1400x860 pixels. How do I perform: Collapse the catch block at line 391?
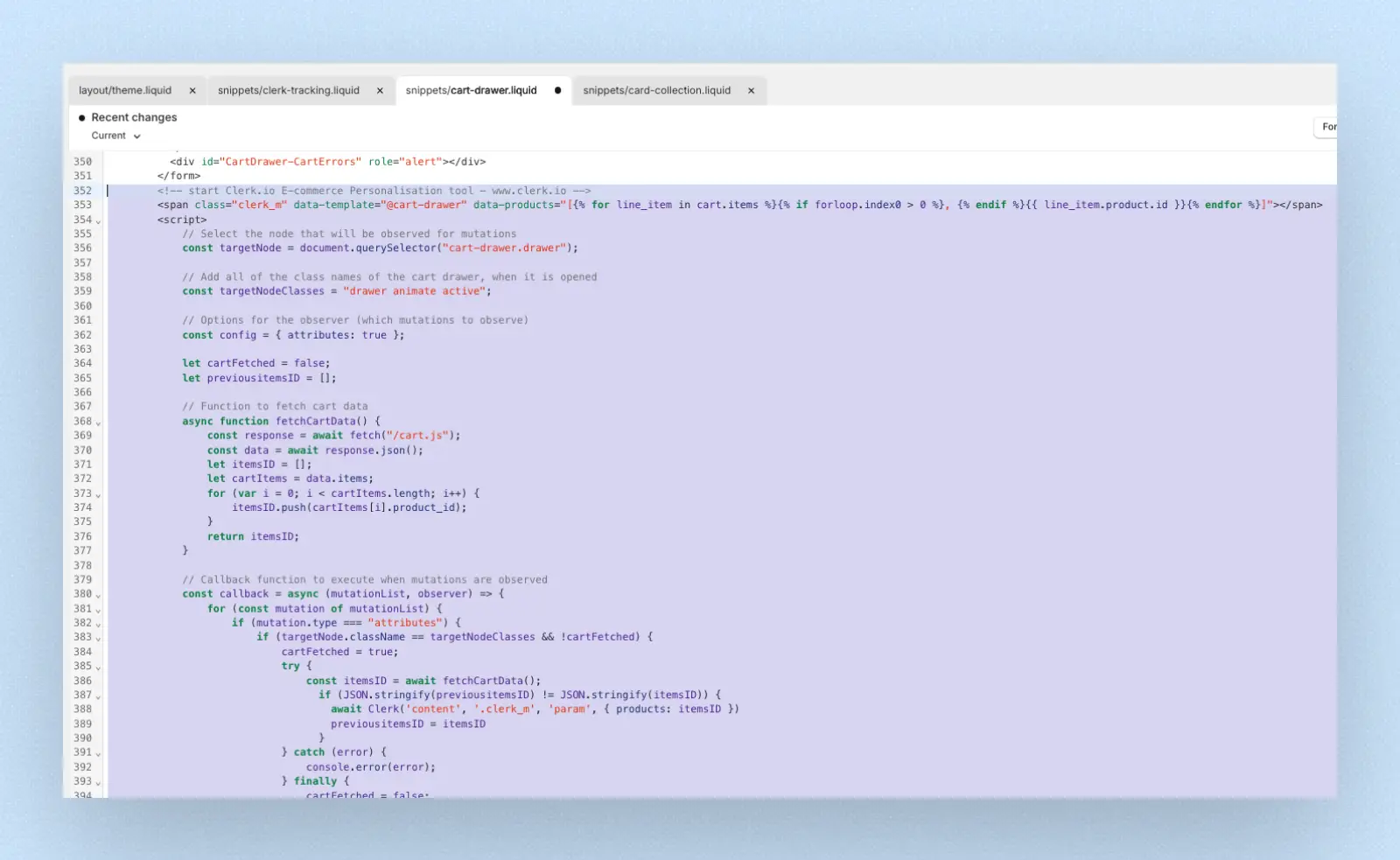(x=98, y=753)
